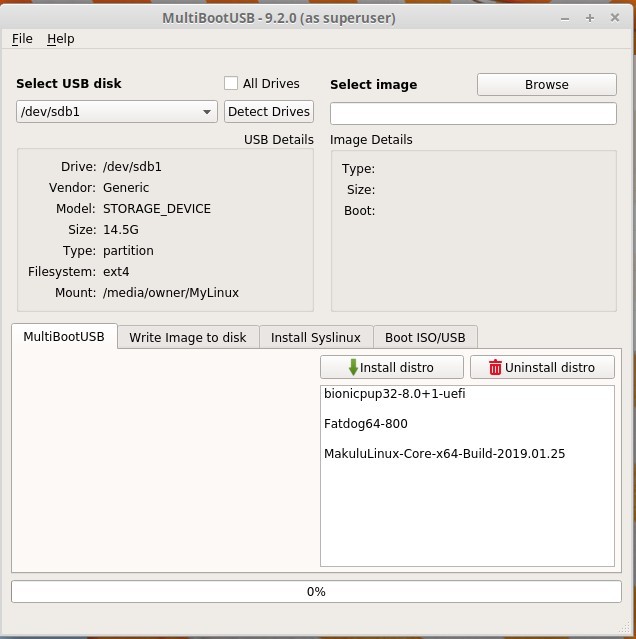The height and width of the screenshot is (639, 636).
Task: Open the Help menu
Action: pyautogui.click(x=61, y=39)
